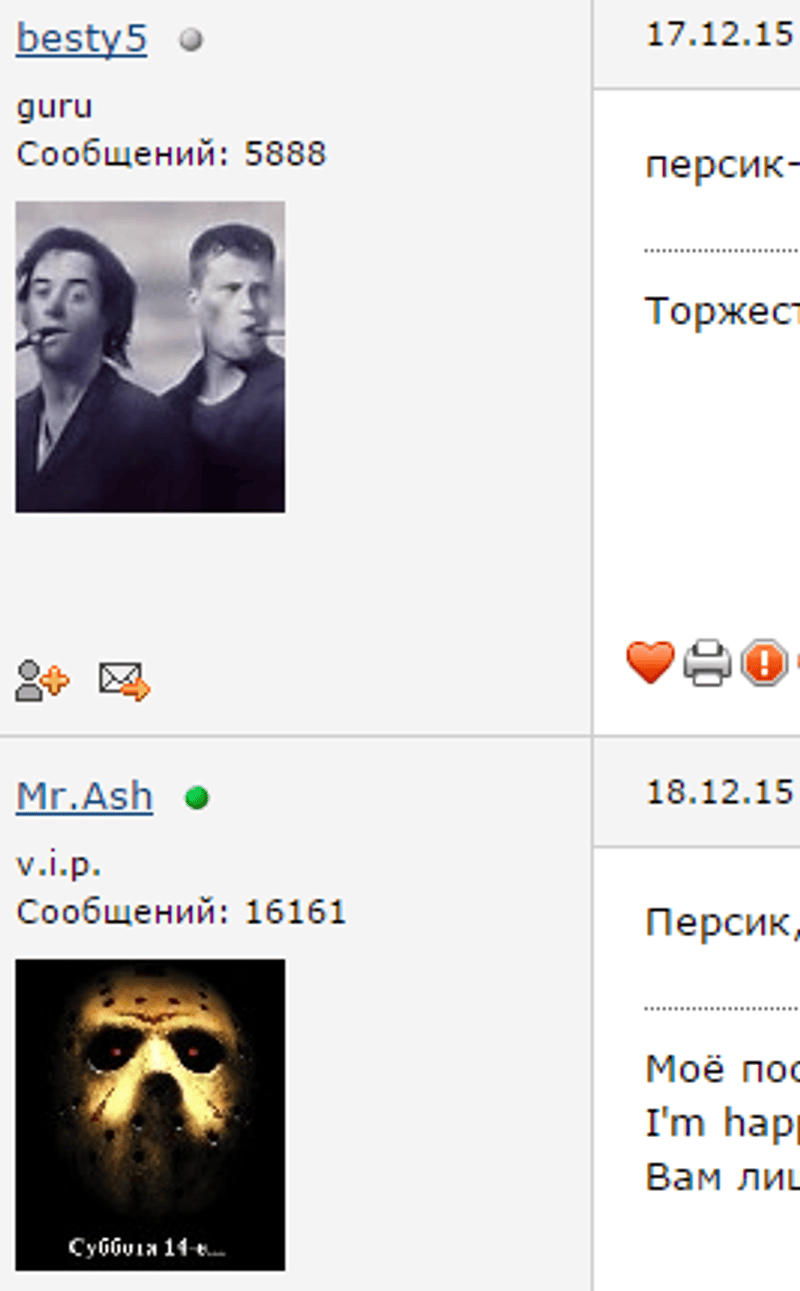Click Mr.Ash's green online status dot

197,798
